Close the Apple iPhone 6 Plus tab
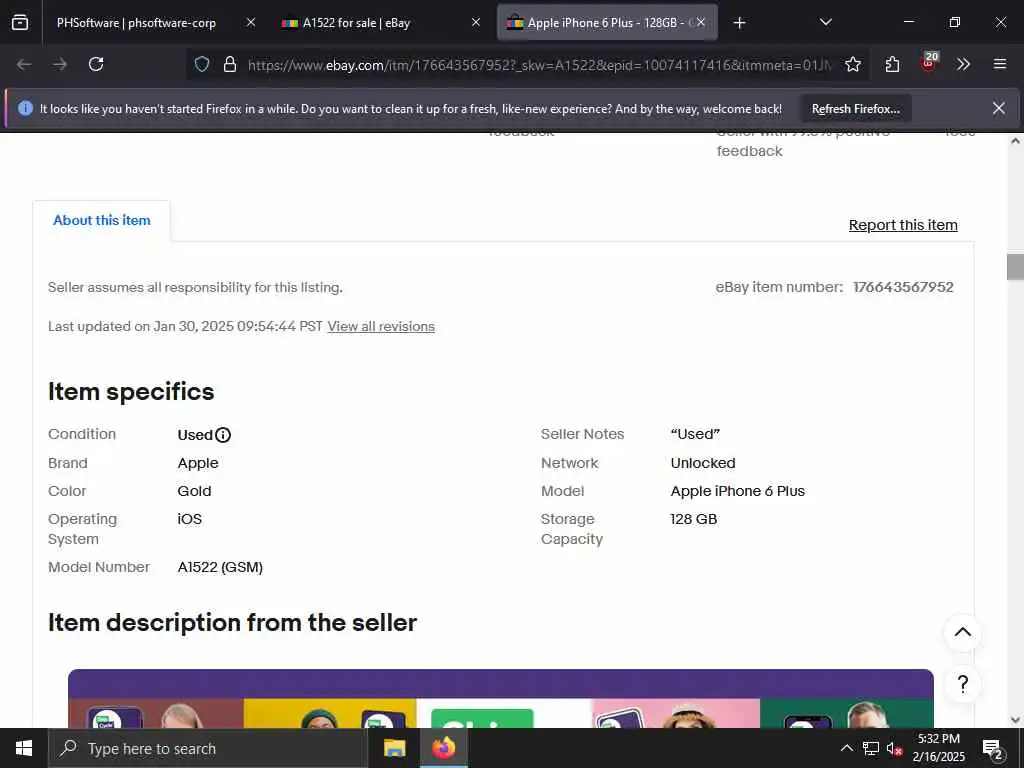This screenshot has width=1024, height=768. 701,23
